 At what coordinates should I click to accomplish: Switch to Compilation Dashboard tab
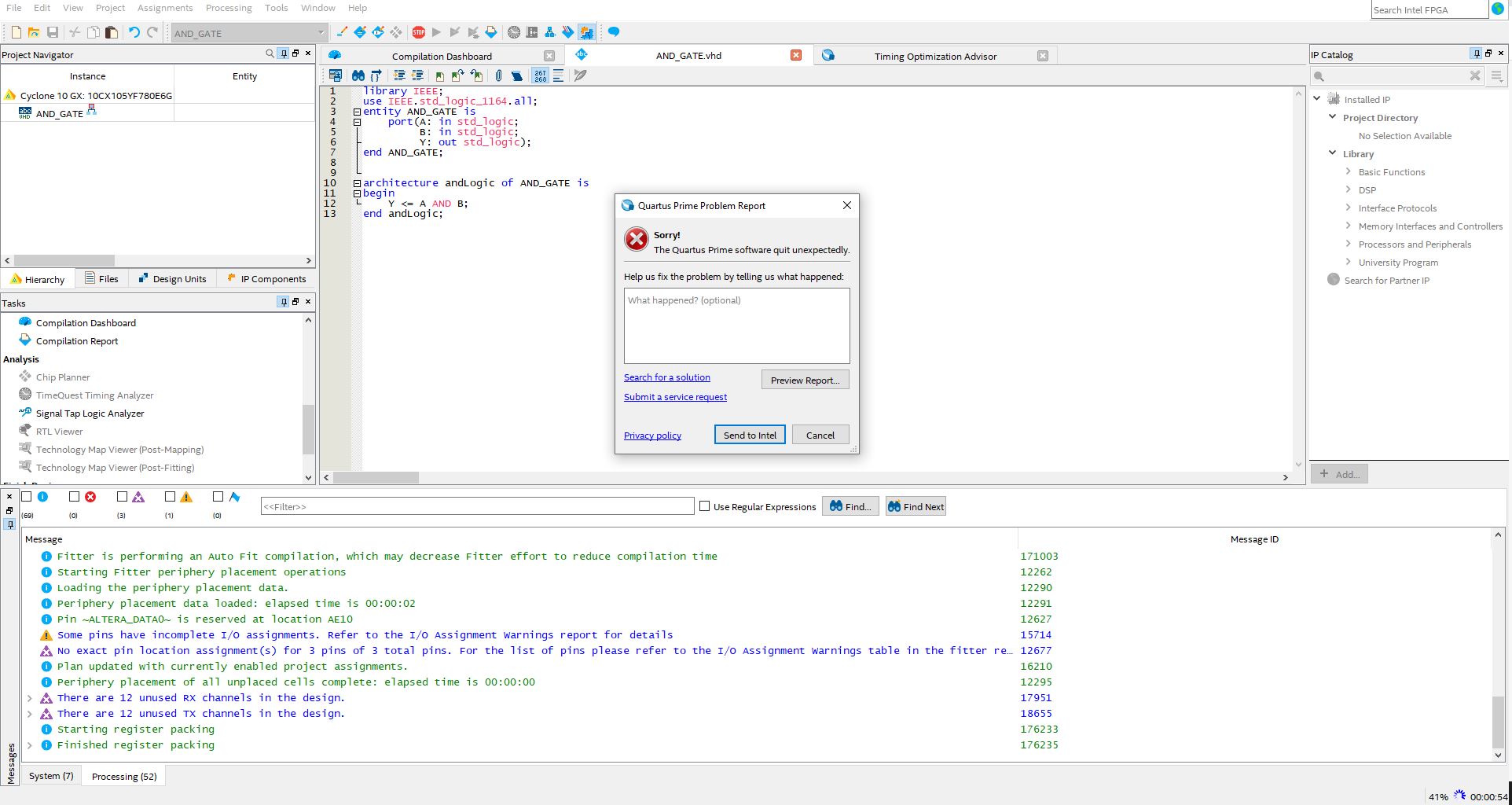click(x=442, y=56)
